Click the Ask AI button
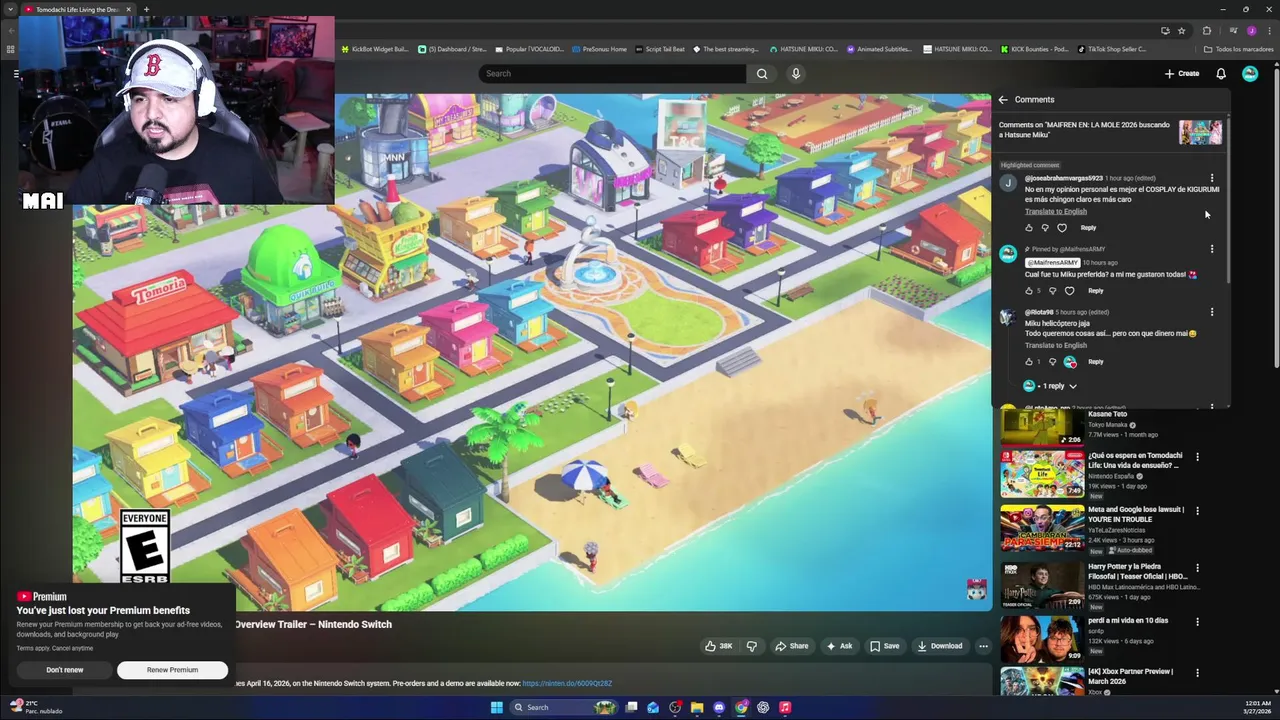This screenshot has width=1280, height=720. 839,646
